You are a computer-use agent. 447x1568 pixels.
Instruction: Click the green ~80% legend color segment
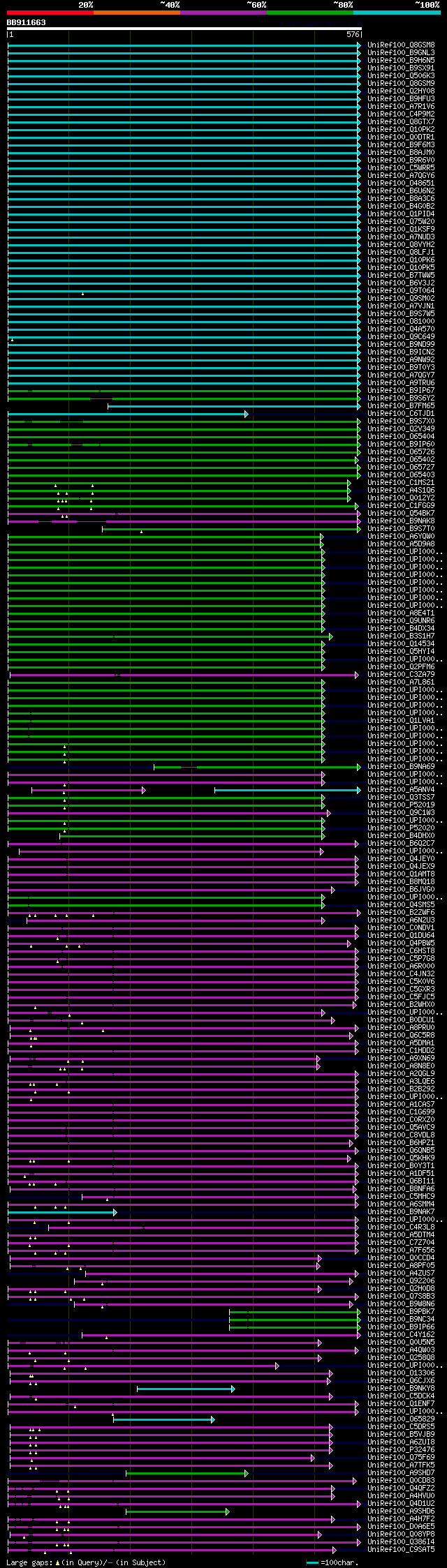coord(310,13)
